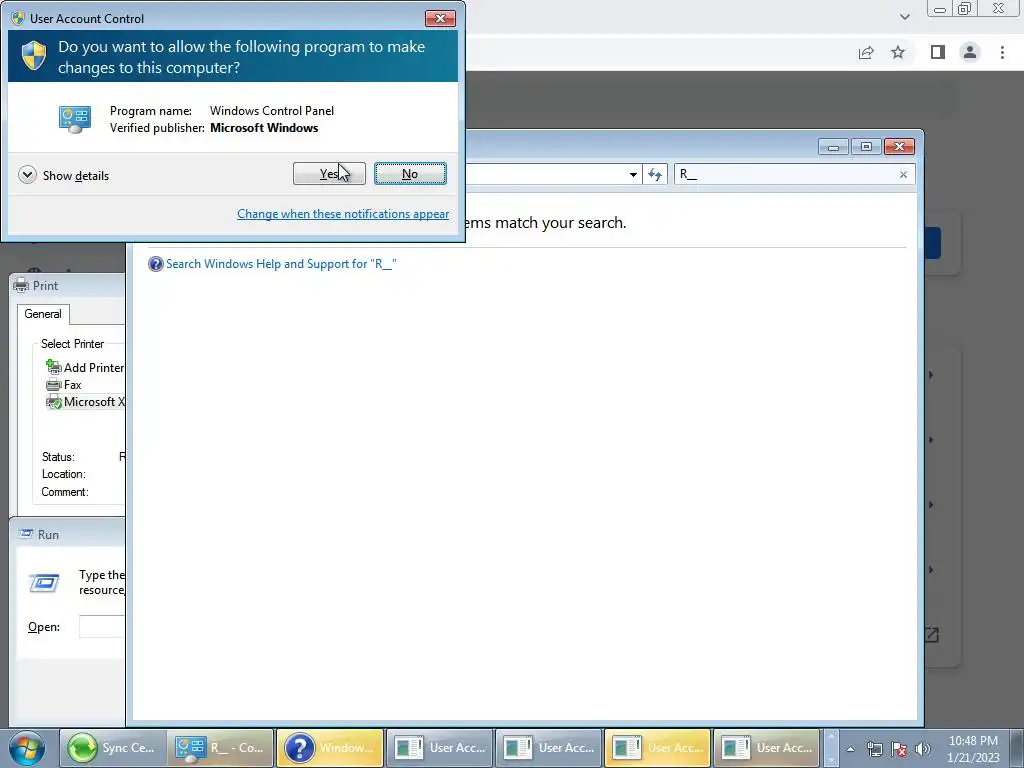This screenshot has height=768, width=1024.
Task: Switch to the first User Account taskbar button
Action: pos(438,748)
